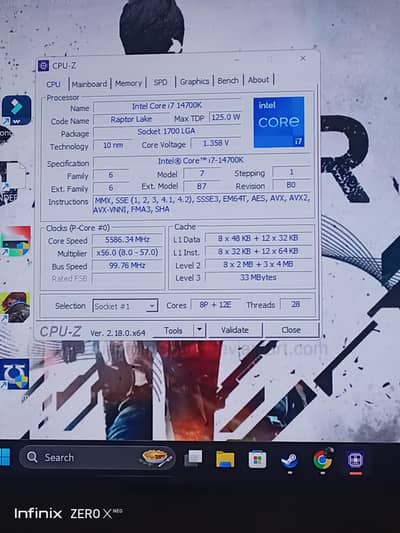Click the Multiplier value x56.0
Image resolution: width=400 pixels, height=533 pixels.
coord(127,253)
